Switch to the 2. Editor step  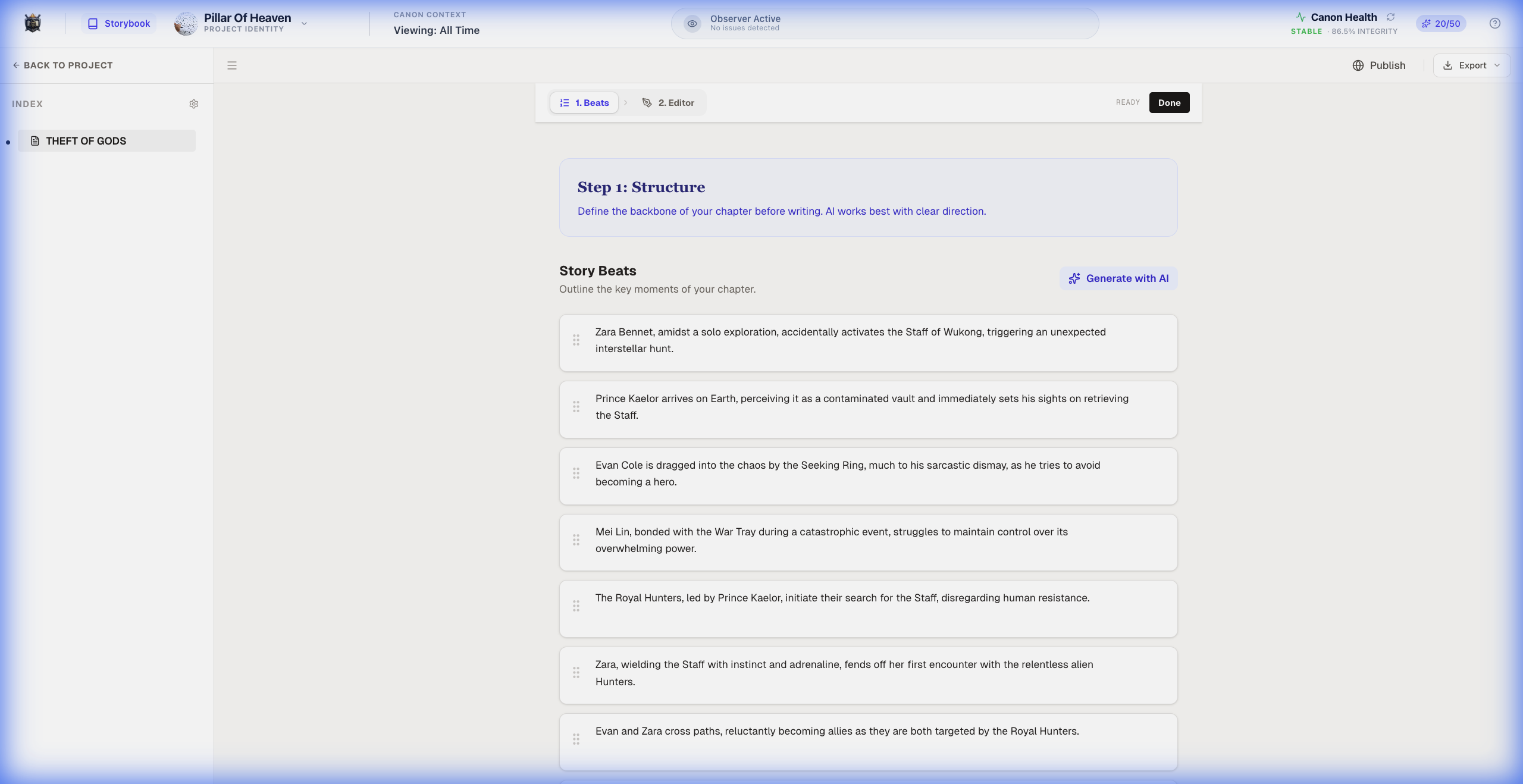coord(669,102)
